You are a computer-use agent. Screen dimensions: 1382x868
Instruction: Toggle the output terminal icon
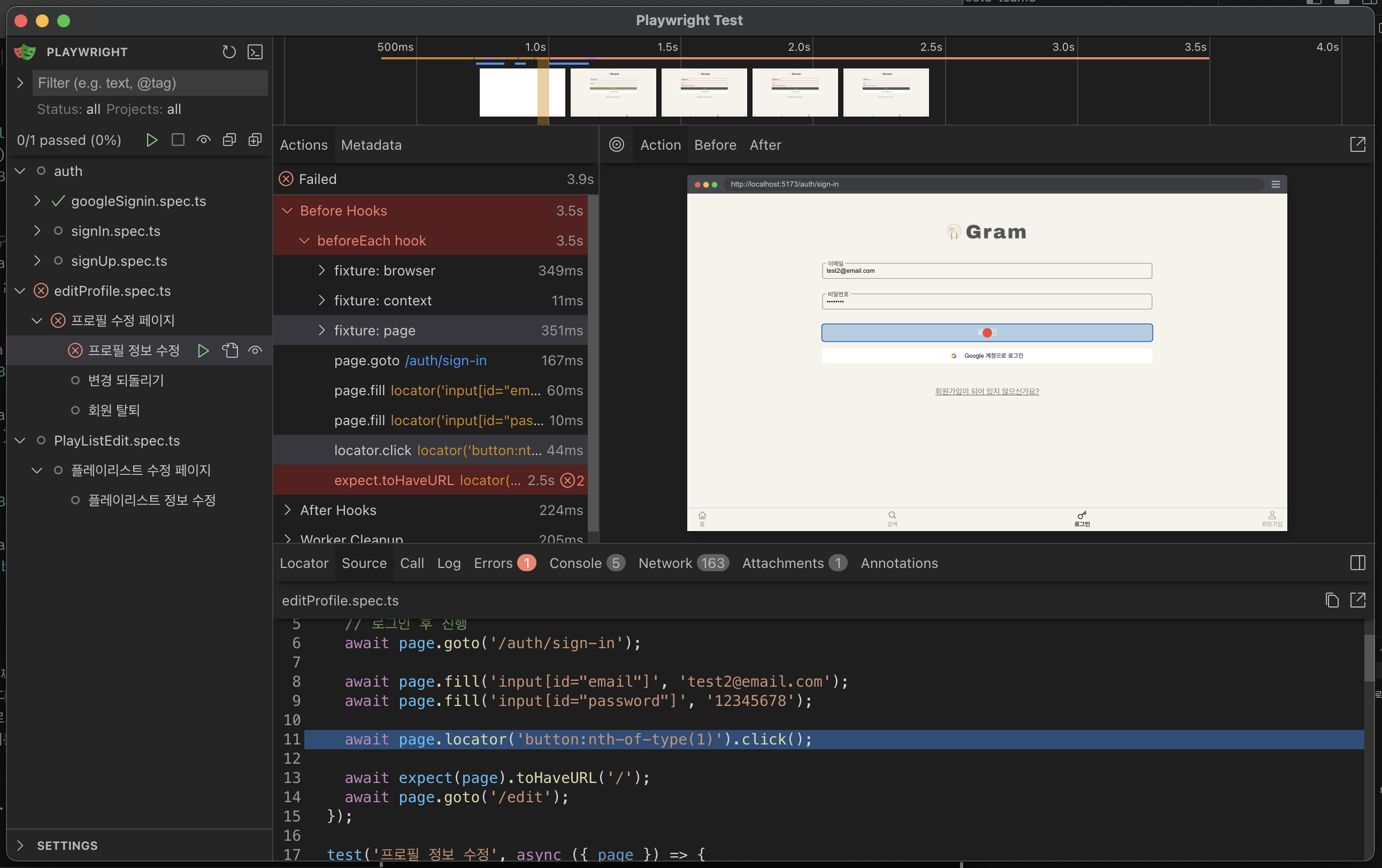(255, 52)
